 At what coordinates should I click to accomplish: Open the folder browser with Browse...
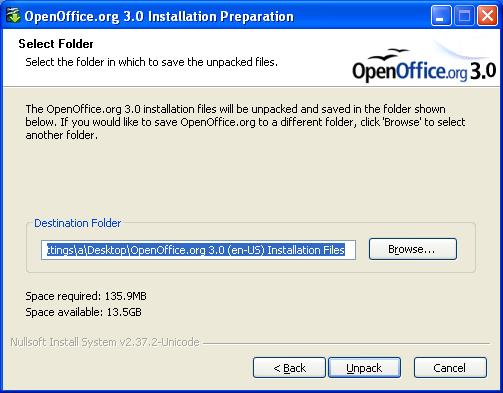(413, 249)
